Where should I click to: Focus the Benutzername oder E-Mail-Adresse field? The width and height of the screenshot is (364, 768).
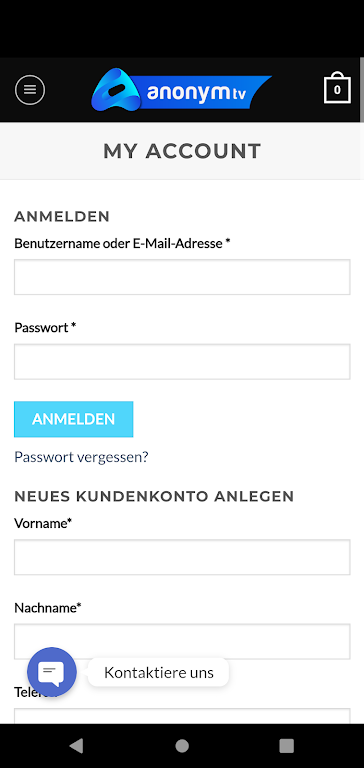pos(182,277)
